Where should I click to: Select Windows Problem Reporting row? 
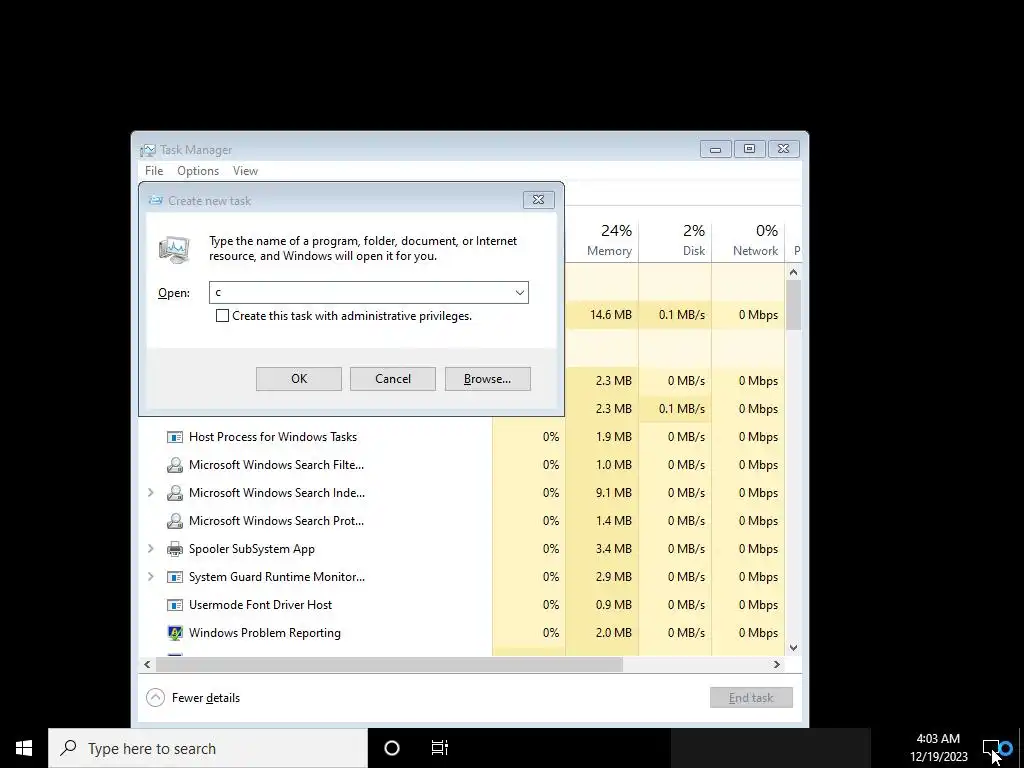462,633
